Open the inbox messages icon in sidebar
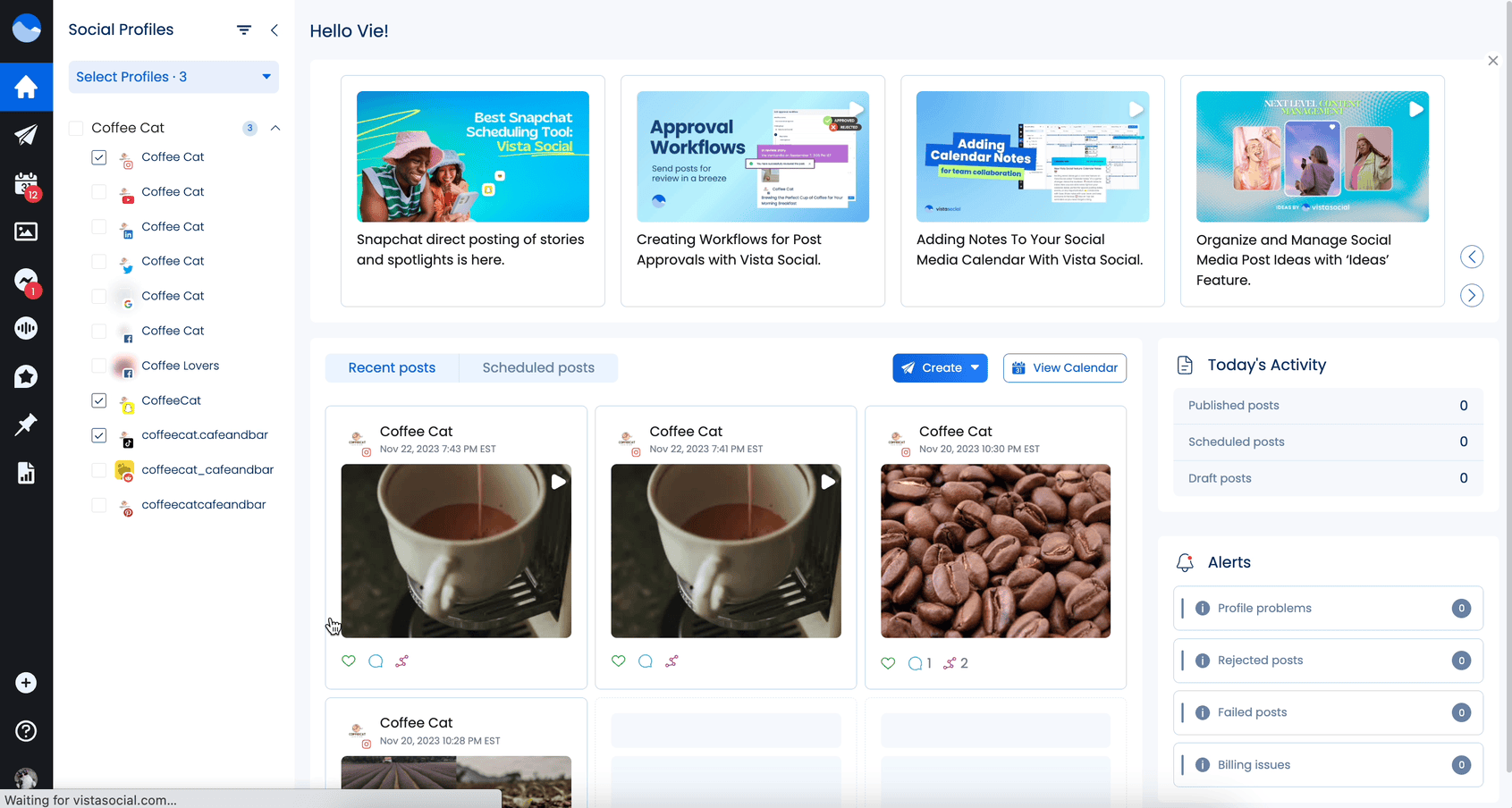Image resolution: width=1512 pixels, height=808 pixels. tap(26, 281)
